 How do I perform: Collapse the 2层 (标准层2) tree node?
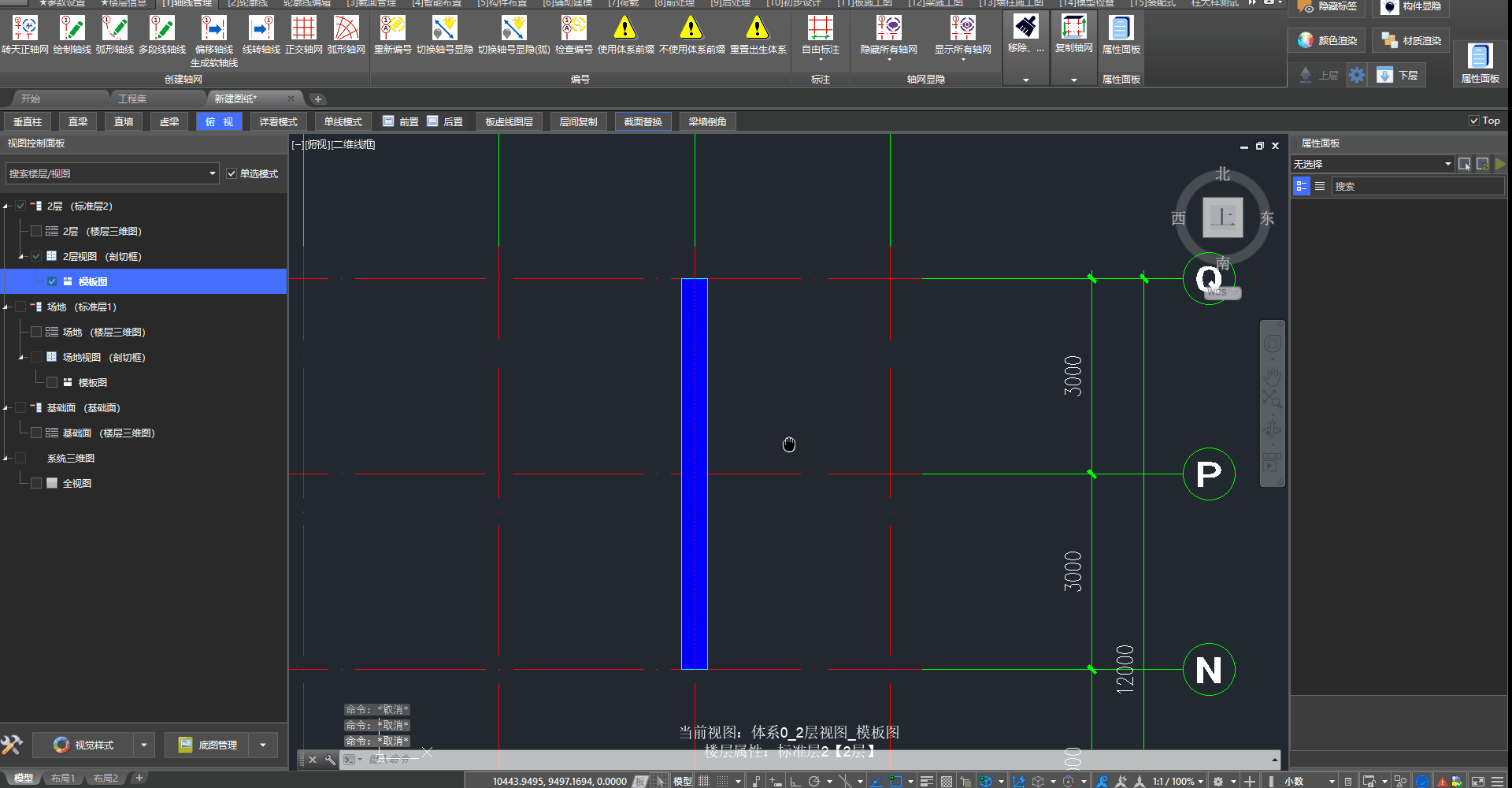pyautogui.click(x=6, y=206)
